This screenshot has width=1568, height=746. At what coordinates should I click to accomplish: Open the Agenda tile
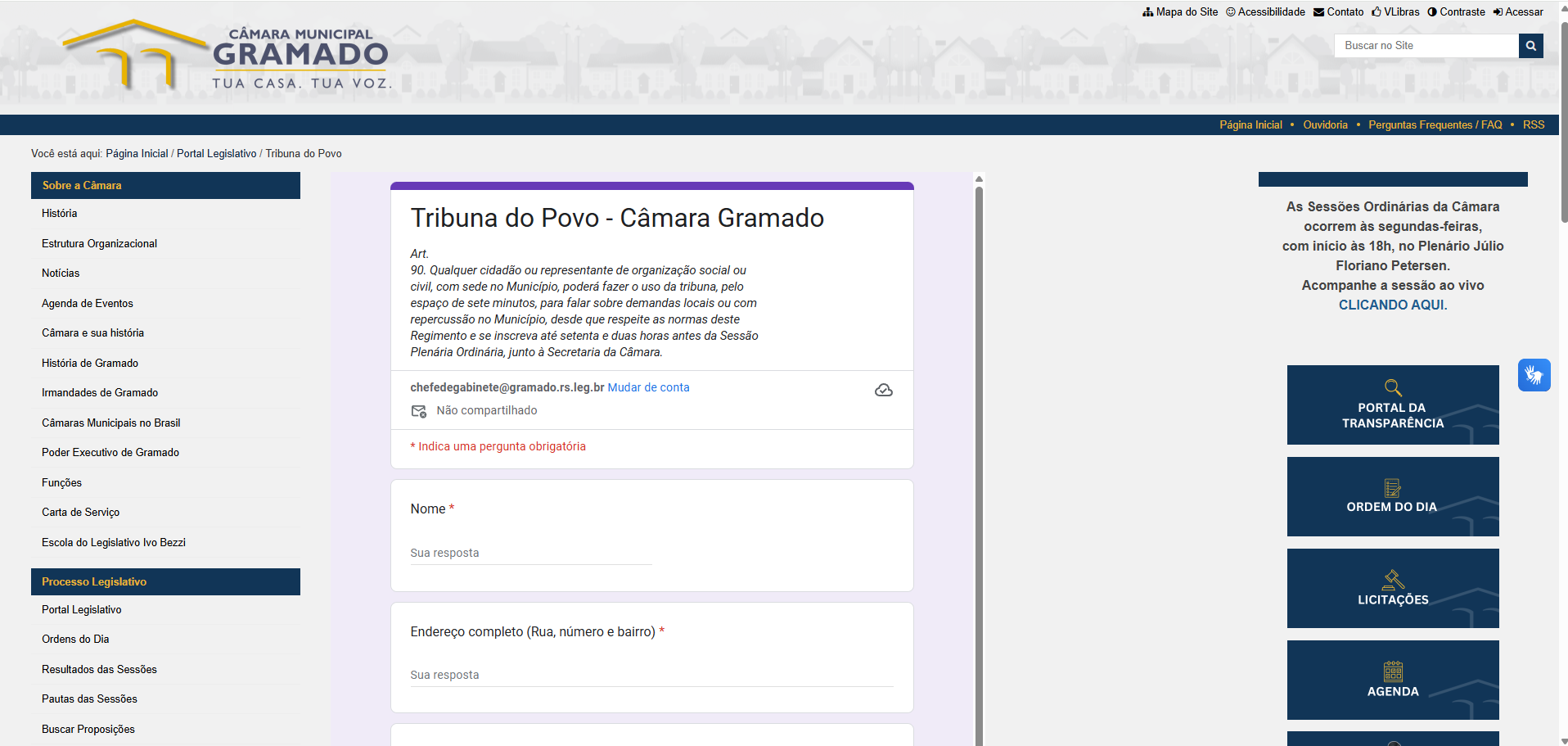pos(1392,680)
